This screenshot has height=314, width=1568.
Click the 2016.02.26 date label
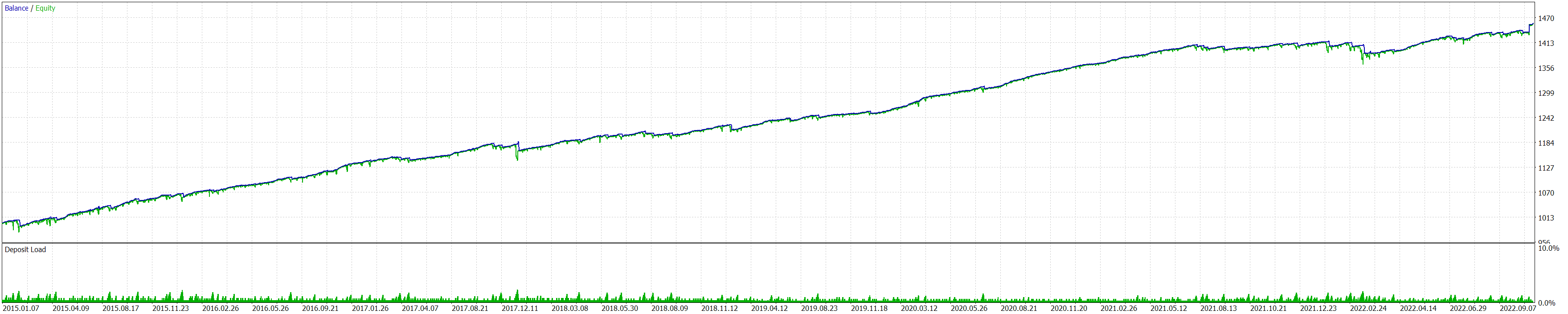221,309
